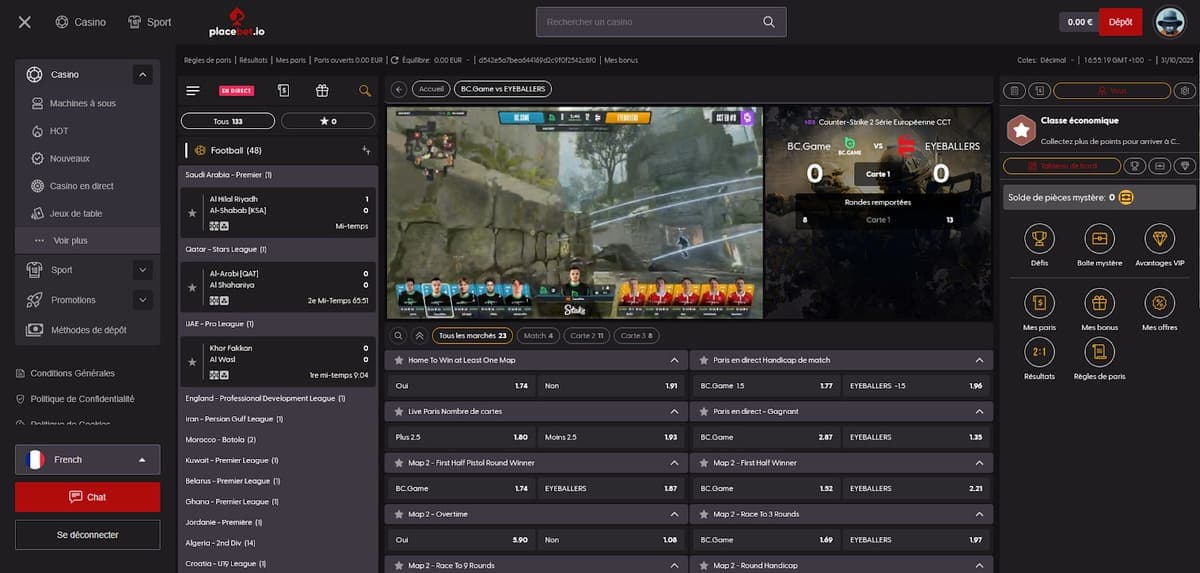Collapse the Map 2 - Overtime market

coord(674,514)
